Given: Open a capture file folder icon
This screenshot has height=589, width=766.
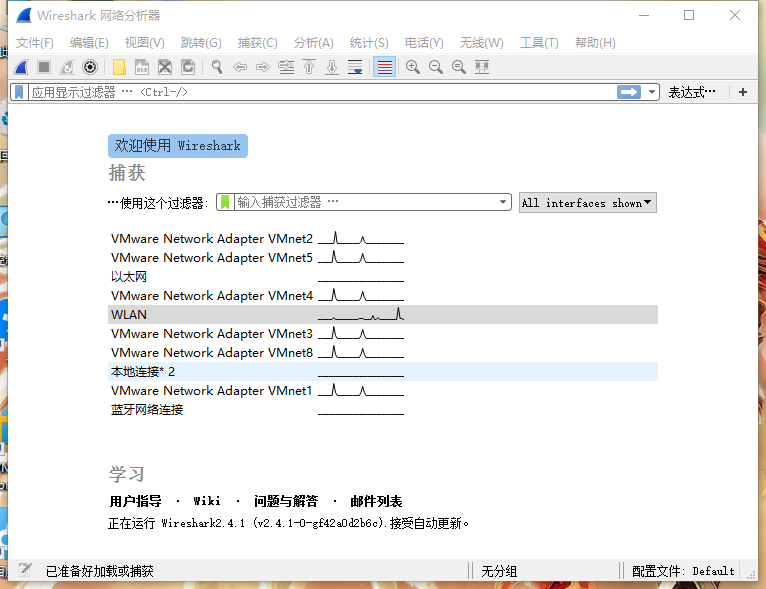Looking at the screenshot, I should tap(119, 67).
